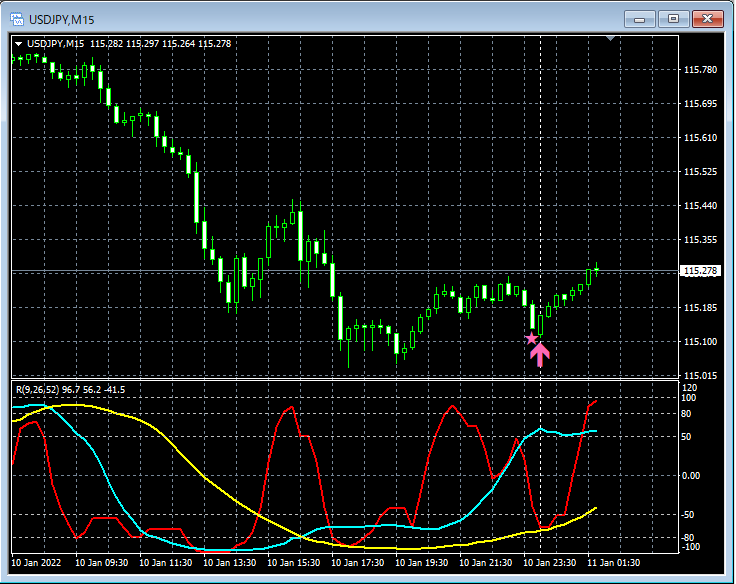Click the USDJPY,M15 OHLC info text

coord(129,44)
